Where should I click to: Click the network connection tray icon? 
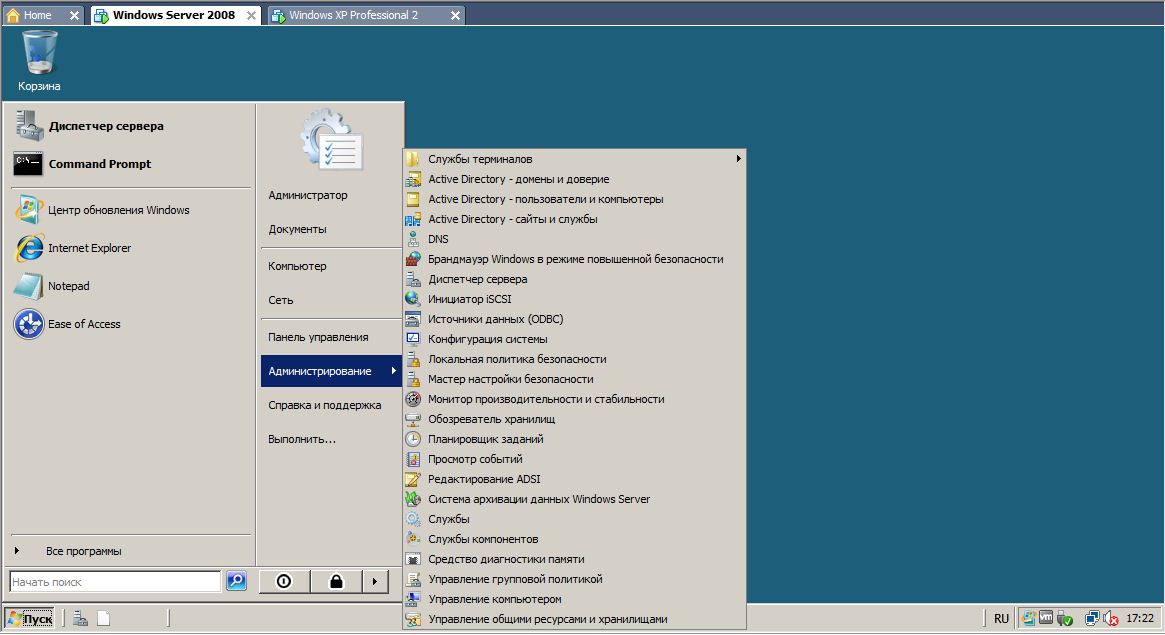pos(1092,618)
